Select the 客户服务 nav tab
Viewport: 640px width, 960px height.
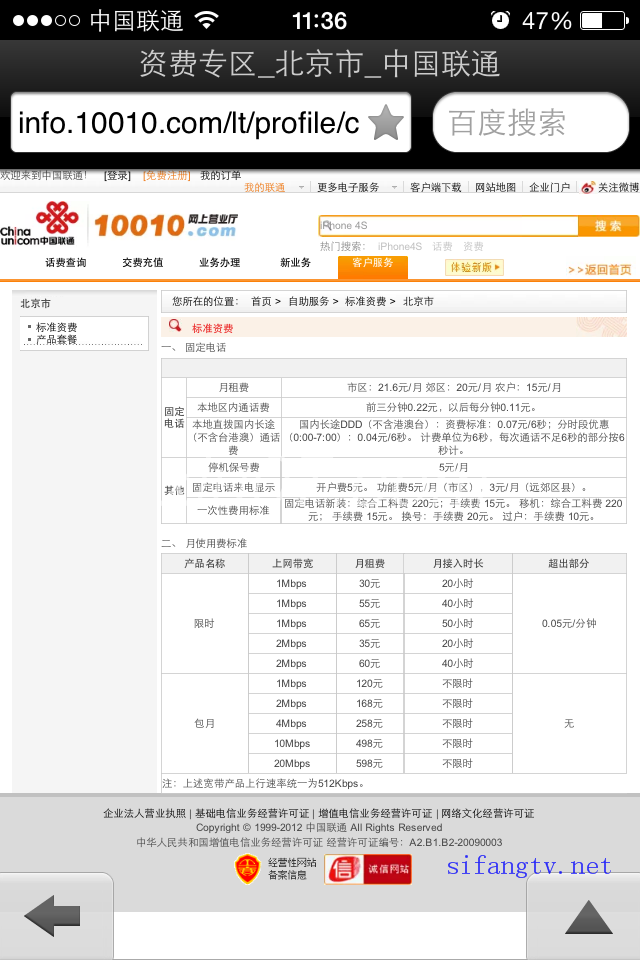point(373,266)
